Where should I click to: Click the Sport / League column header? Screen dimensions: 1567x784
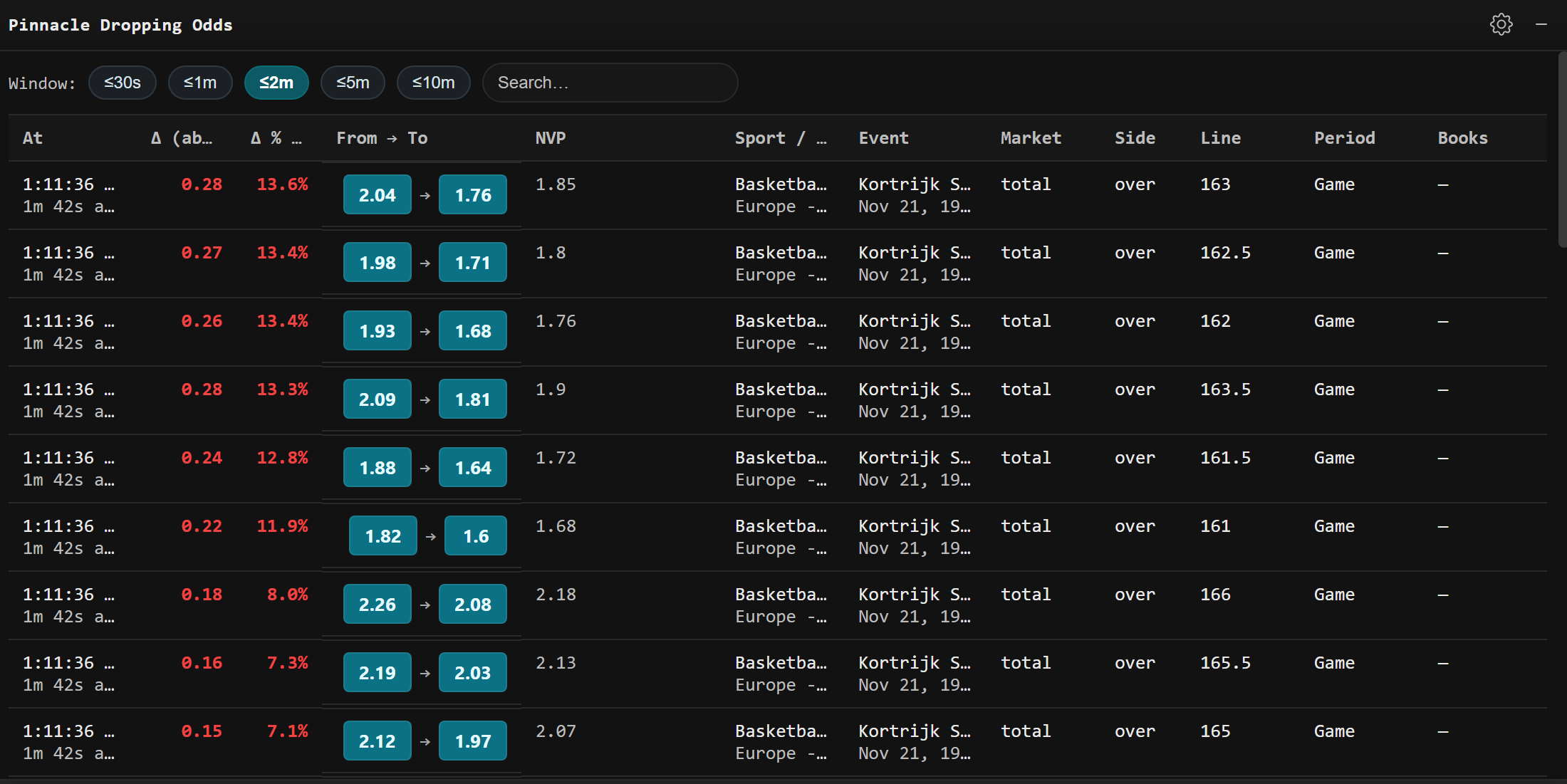(x=780, y=137)
